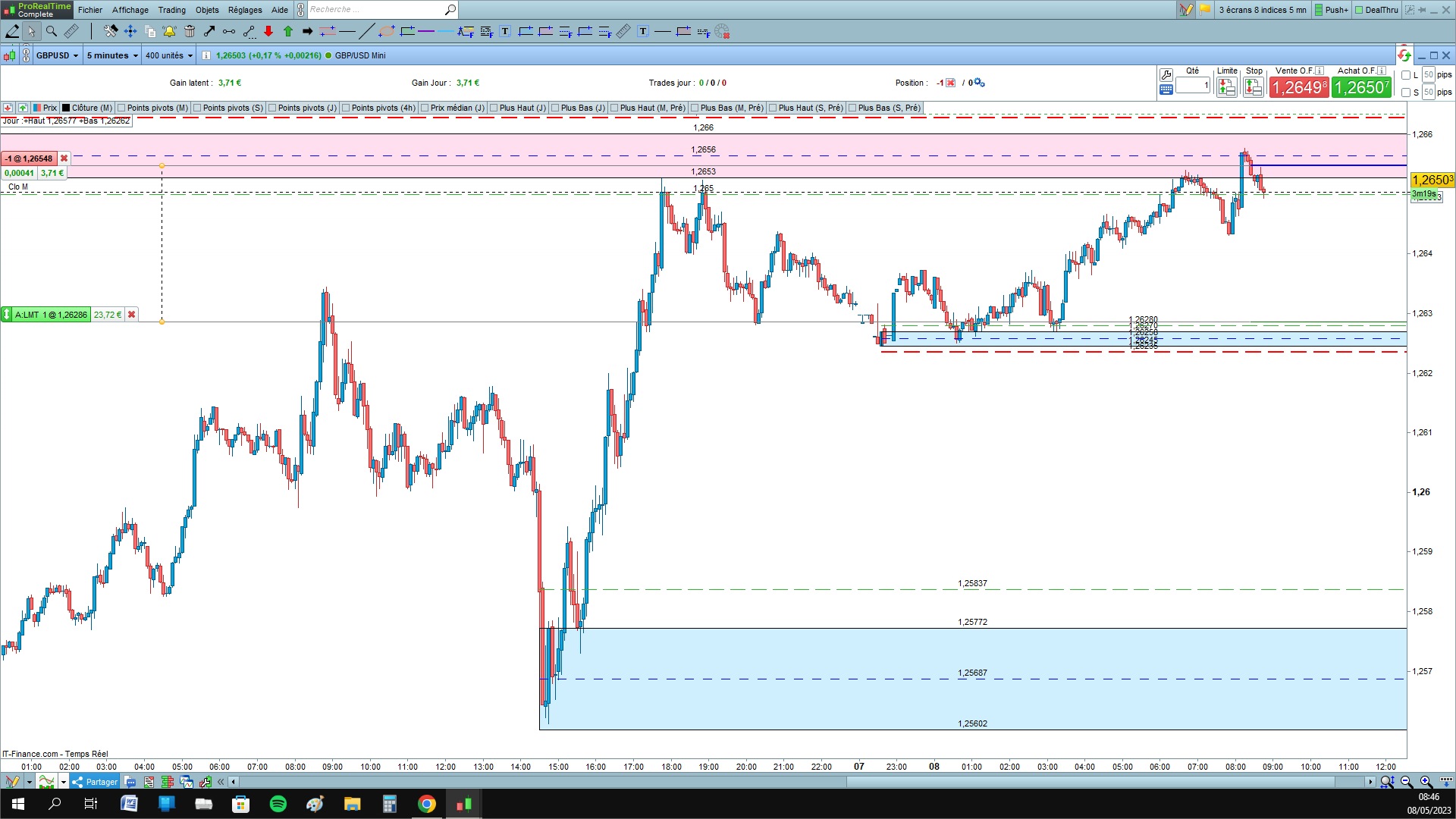1456x819 pixels.
Task: Click the Partager button
Action: [96, 782]
